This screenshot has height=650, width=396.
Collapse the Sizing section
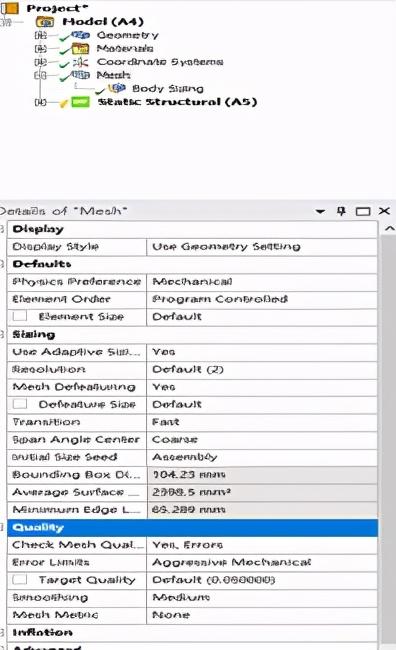[2, 335]
